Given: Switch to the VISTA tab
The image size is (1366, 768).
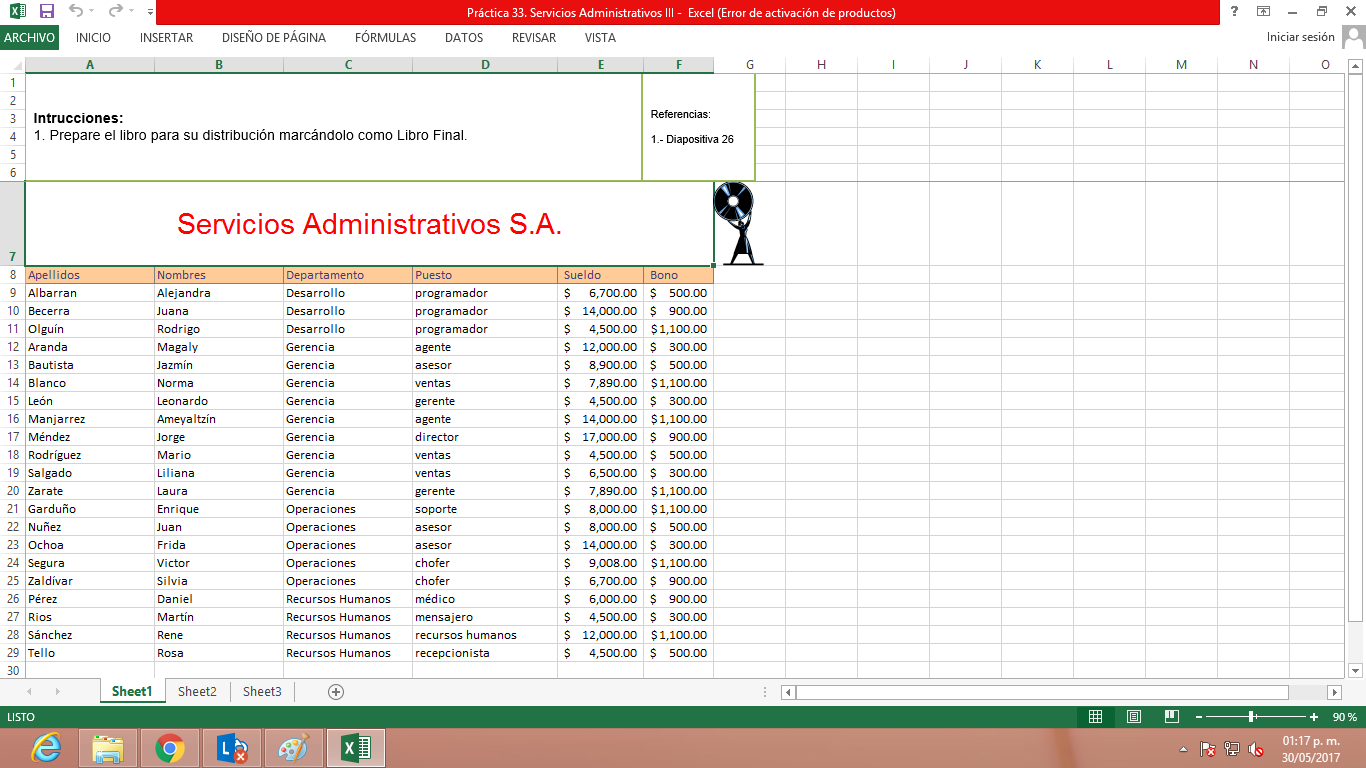Looking at the screenshot, I should point(600,37).
